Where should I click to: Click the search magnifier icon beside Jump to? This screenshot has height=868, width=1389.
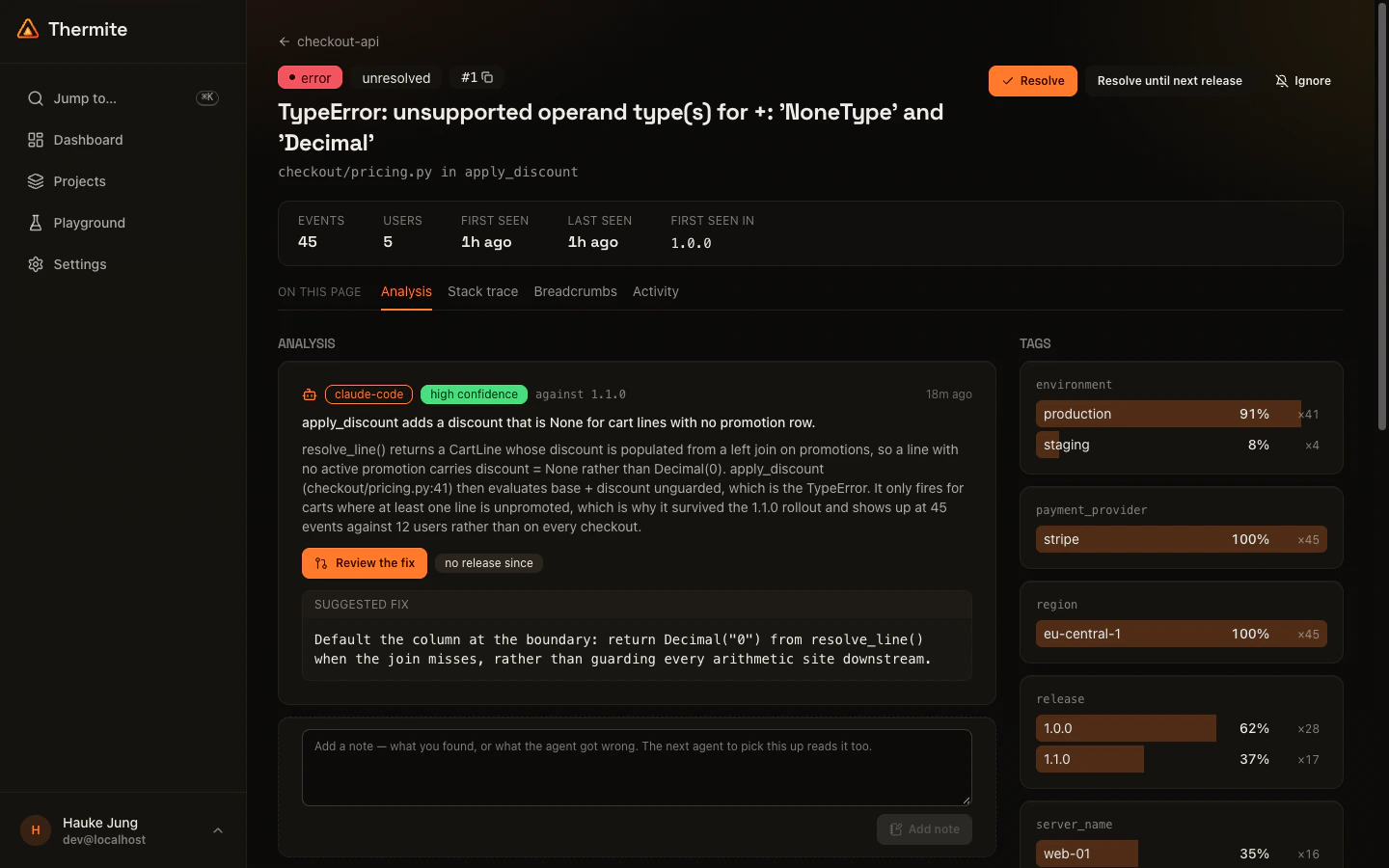point(36,98)
